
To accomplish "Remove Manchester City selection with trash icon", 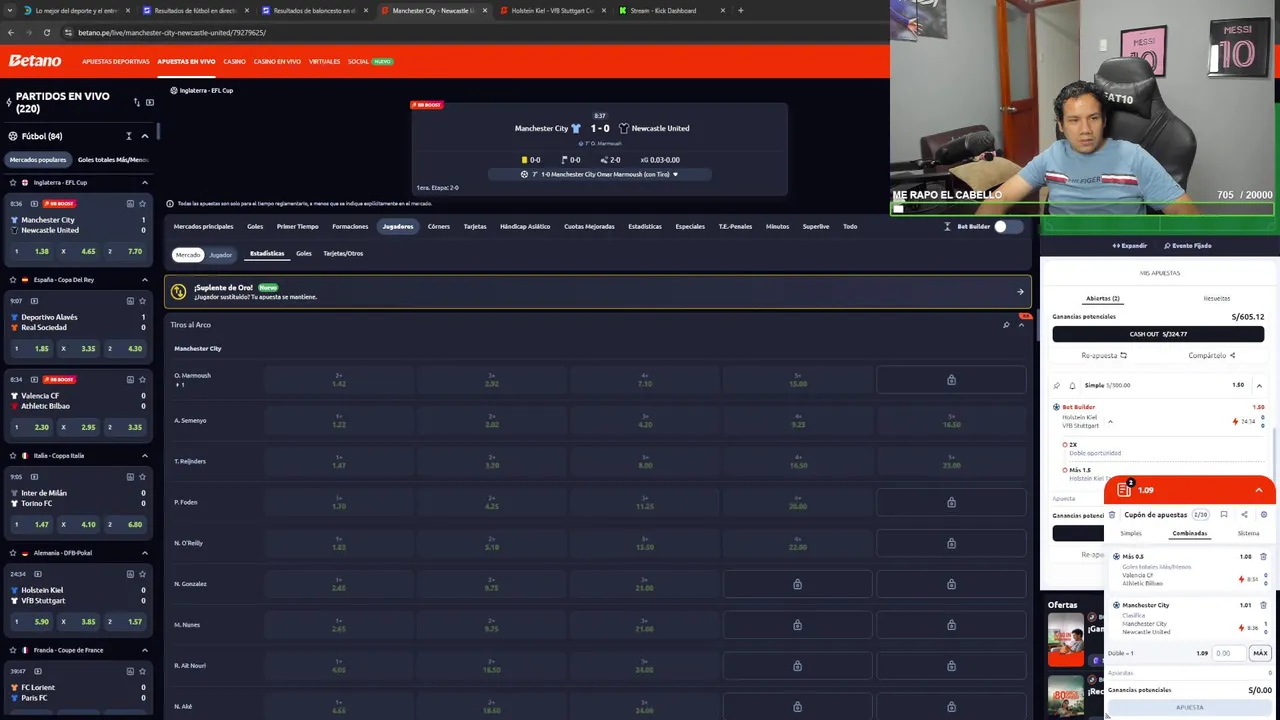I will tap(1263, 605).
